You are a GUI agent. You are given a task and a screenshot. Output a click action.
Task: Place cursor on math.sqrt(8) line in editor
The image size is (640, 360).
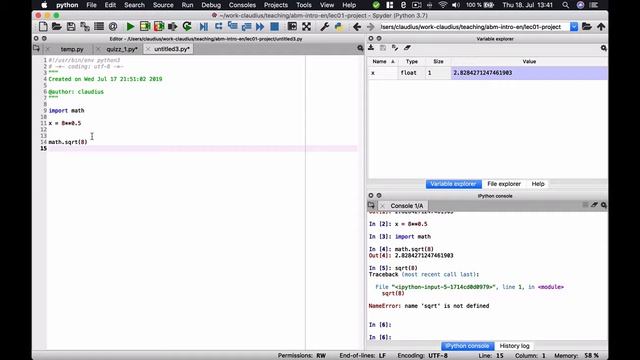pyautogui.click(x=68, y=142)
